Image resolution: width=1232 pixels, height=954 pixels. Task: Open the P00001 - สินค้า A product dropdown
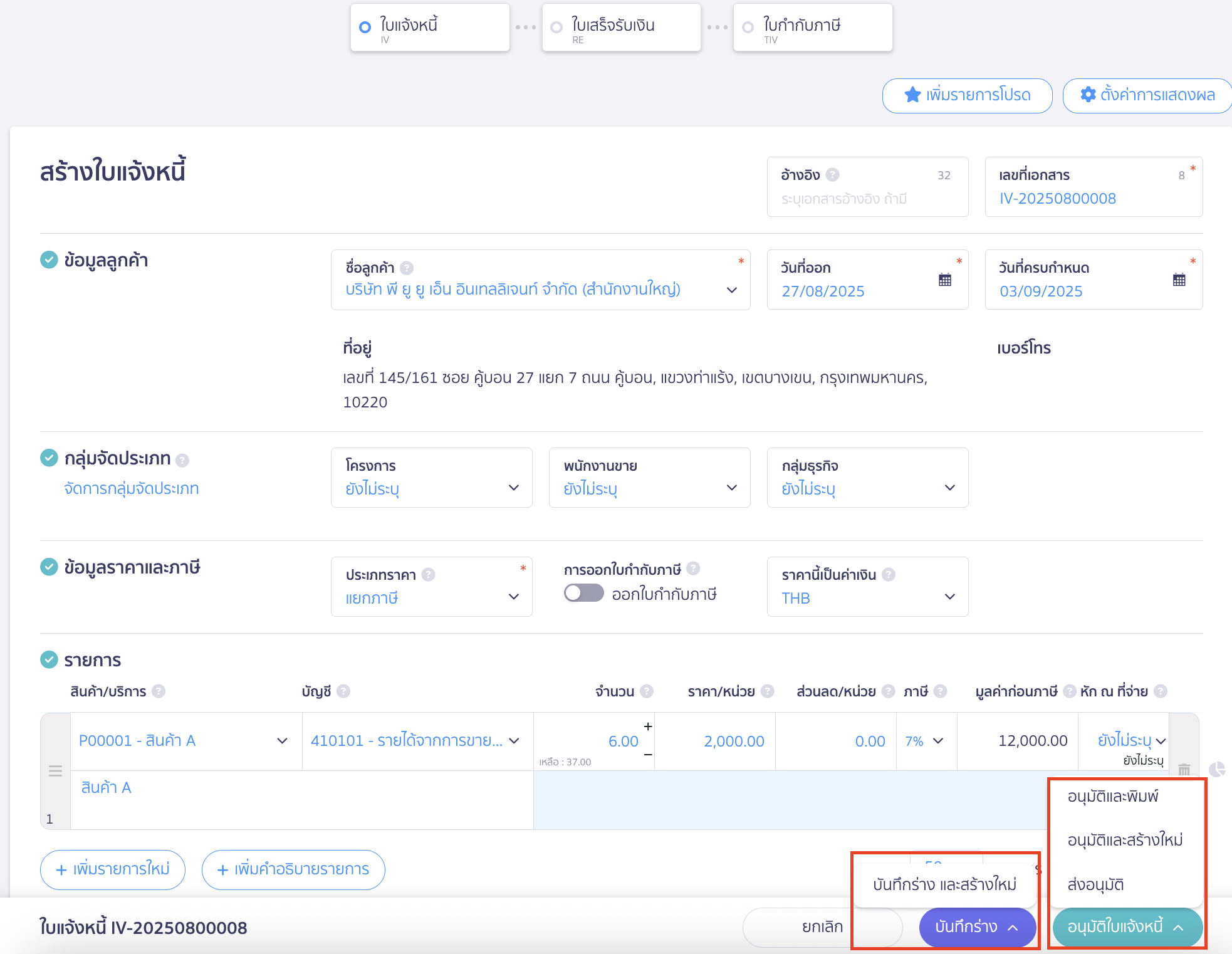coord(186,742)
